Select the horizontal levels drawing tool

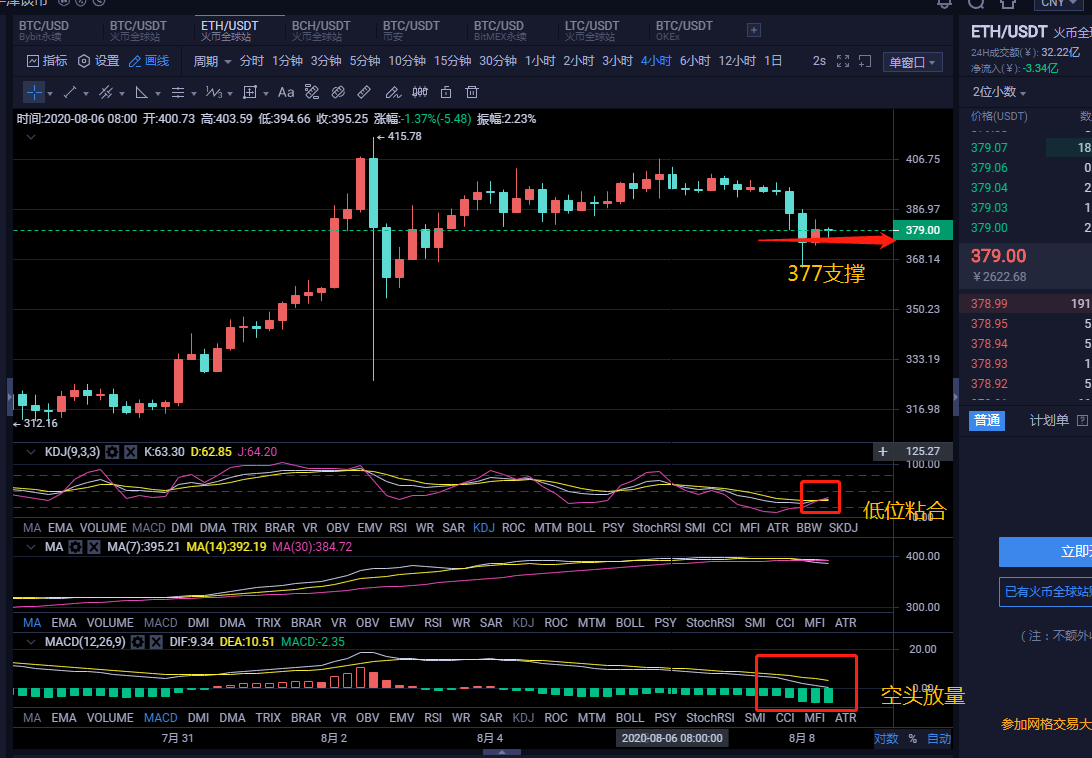click(178, 92)
